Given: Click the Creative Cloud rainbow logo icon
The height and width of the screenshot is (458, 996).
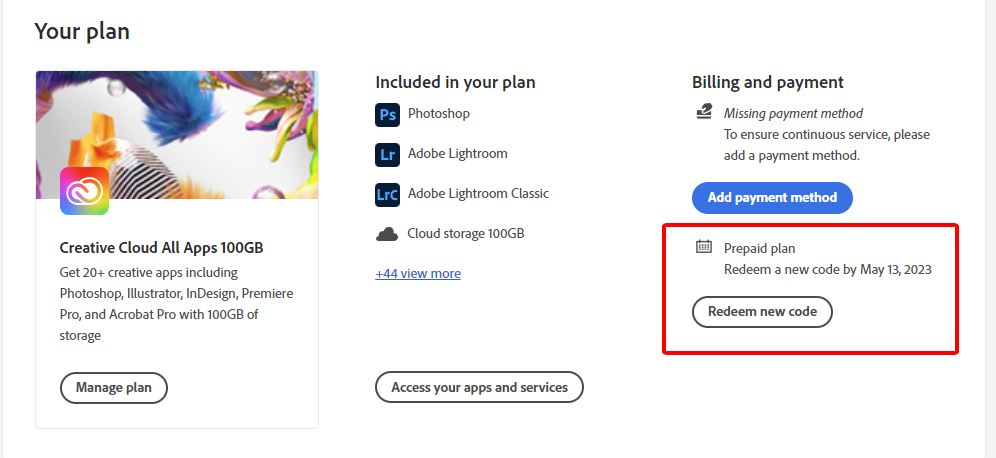Looking at the screenshot, I should tap(84, 190).
